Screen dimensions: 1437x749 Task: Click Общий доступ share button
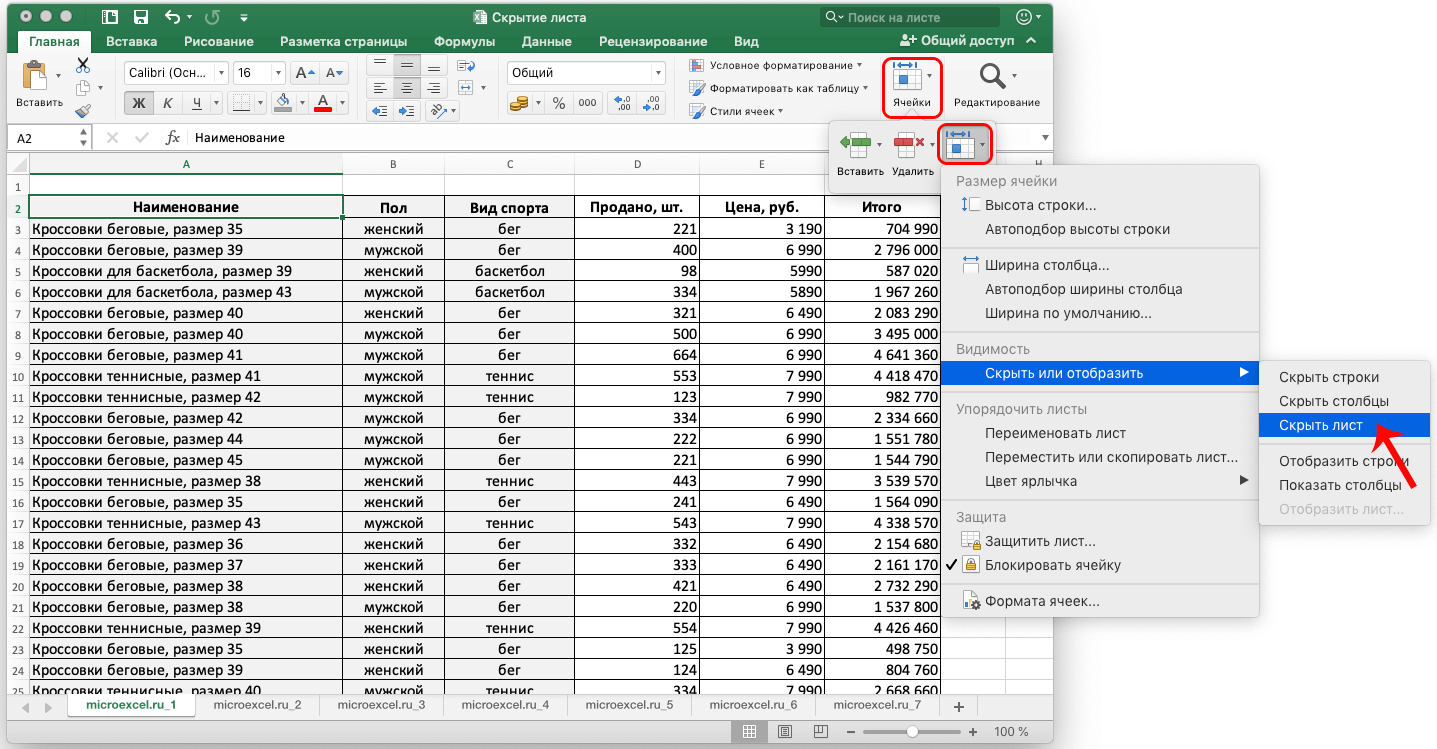pyautogui.click(x=958, y=41)
